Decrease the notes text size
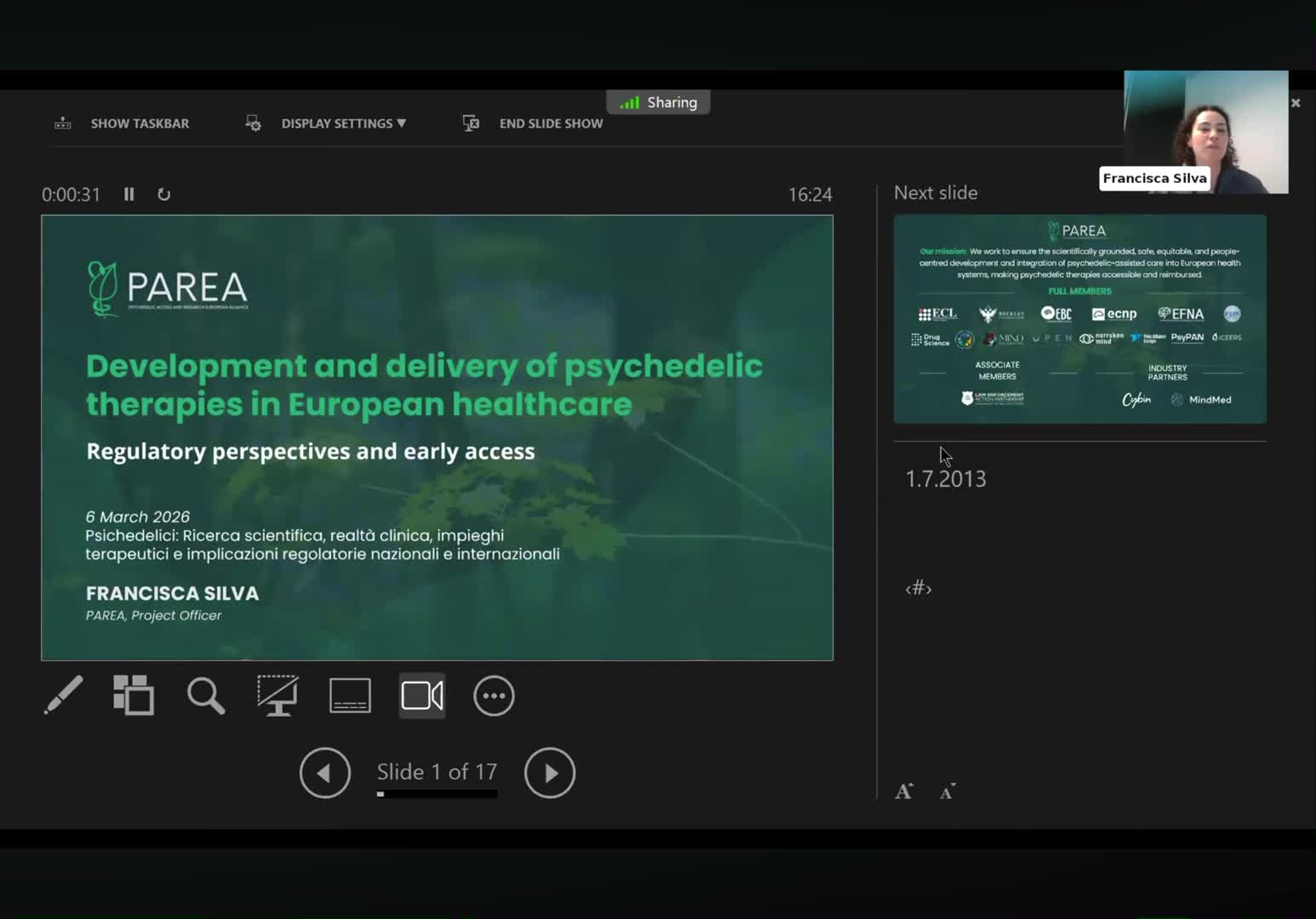Viewport: 1316px width, 919px height. coord(947,791)
